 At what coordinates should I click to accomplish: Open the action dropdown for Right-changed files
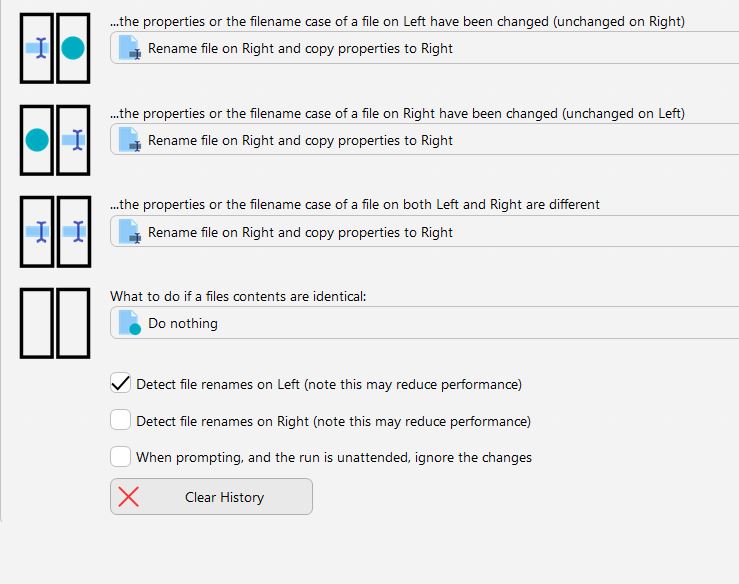pos(425,140)
